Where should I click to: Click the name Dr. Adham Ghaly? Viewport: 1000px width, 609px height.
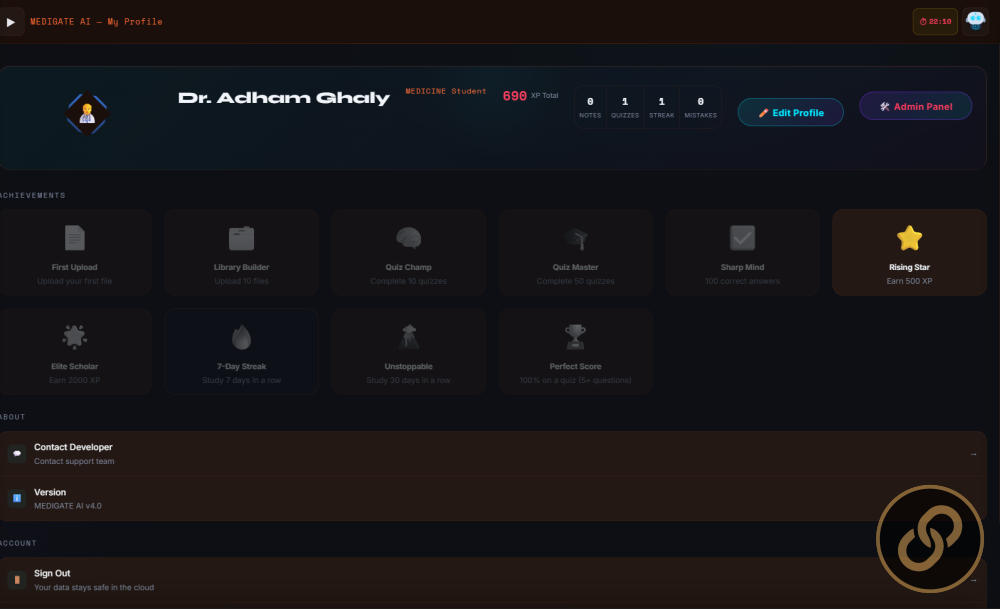284,98
